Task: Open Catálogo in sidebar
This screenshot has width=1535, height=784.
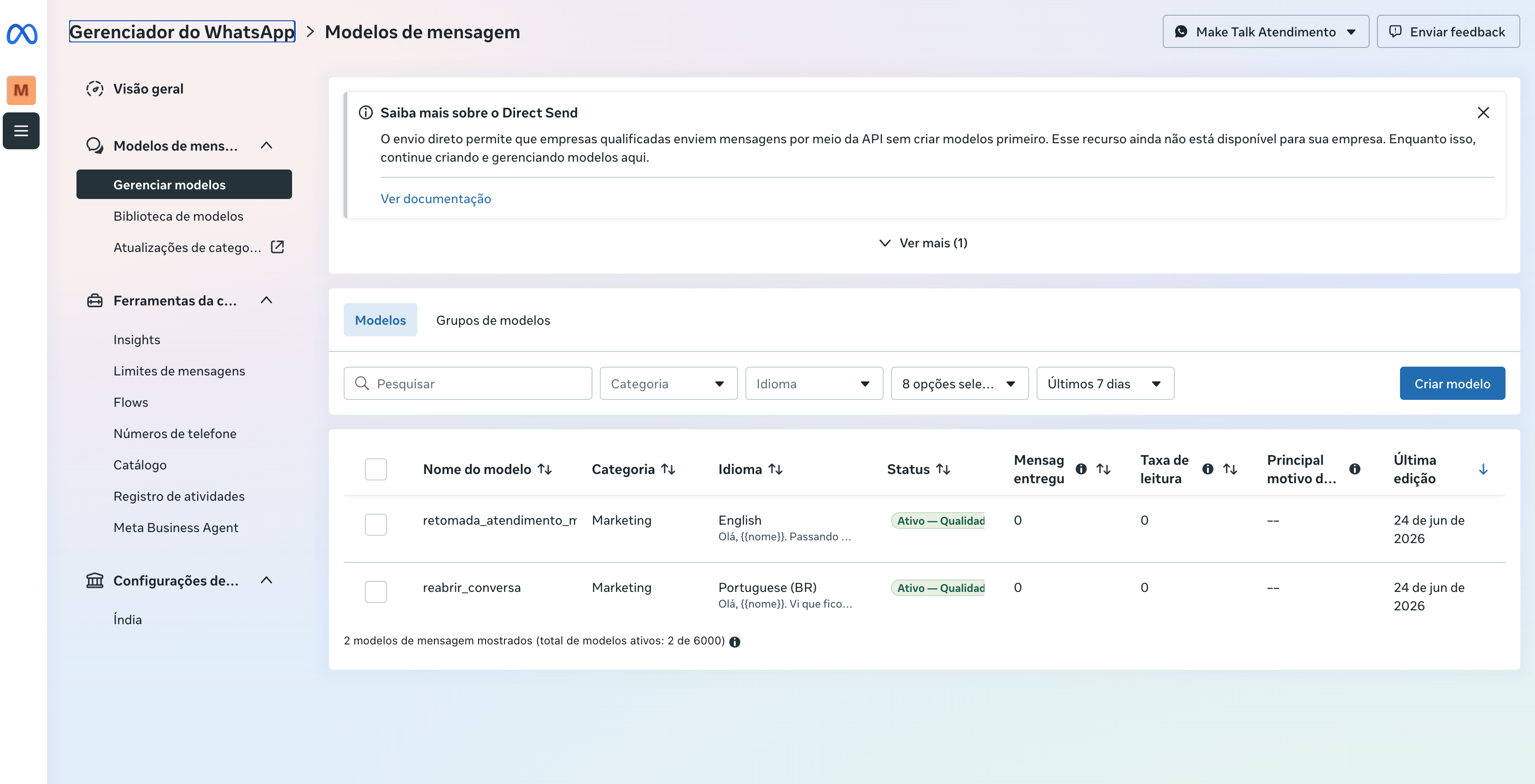Action: (x=140, y=465)
